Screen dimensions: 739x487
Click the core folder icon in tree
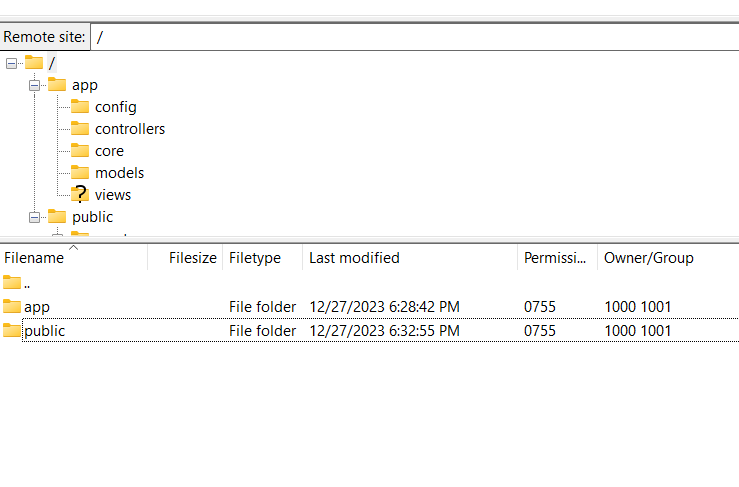click(x=80, y=151)
